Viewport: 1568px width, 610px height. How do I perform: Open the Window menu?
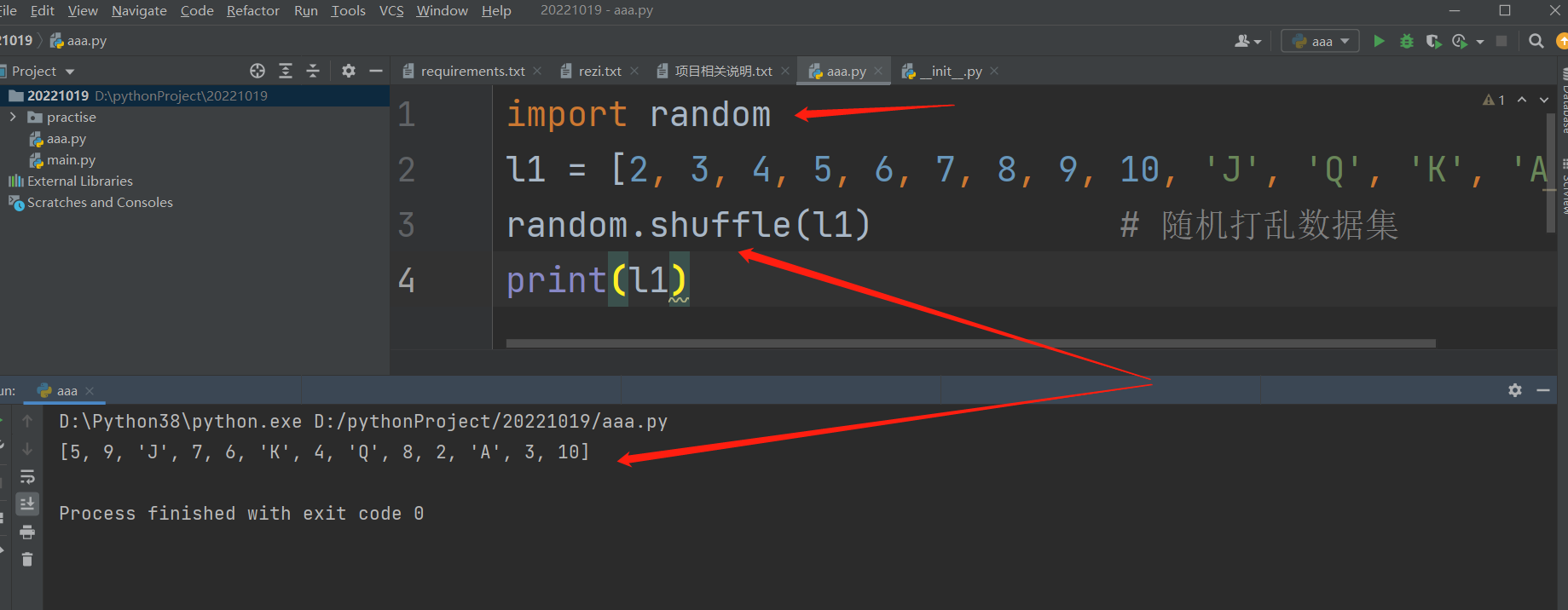pyautogui.click(x=442, y=10)
